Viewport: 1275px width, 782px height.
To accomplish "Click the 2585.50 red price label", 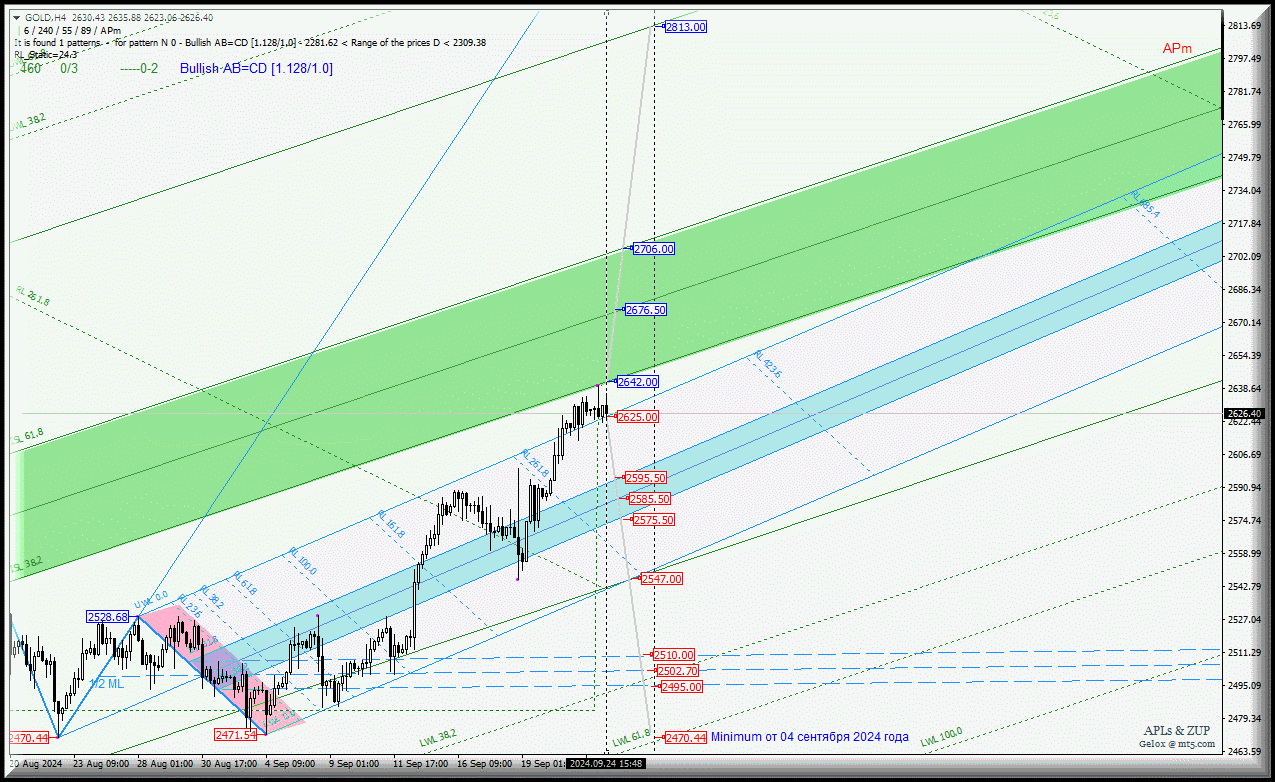I will point(649,499).
